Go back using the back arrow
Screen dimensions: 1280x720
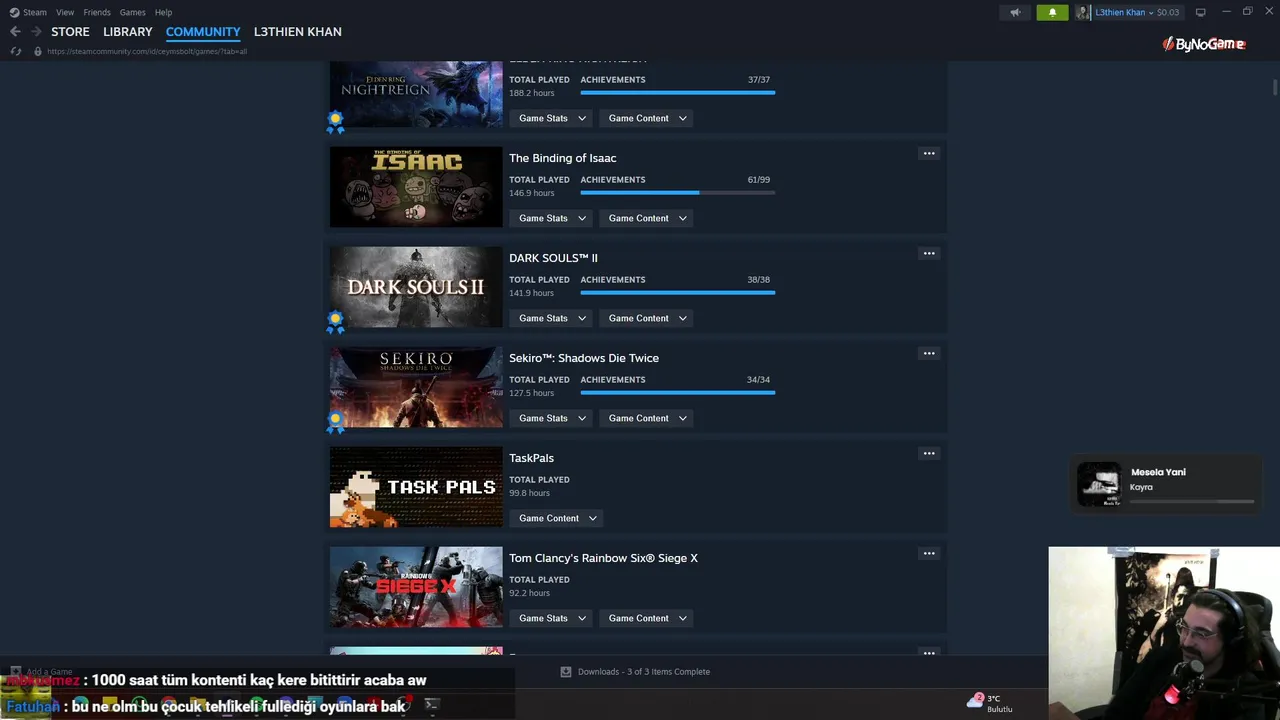(15, 32)
